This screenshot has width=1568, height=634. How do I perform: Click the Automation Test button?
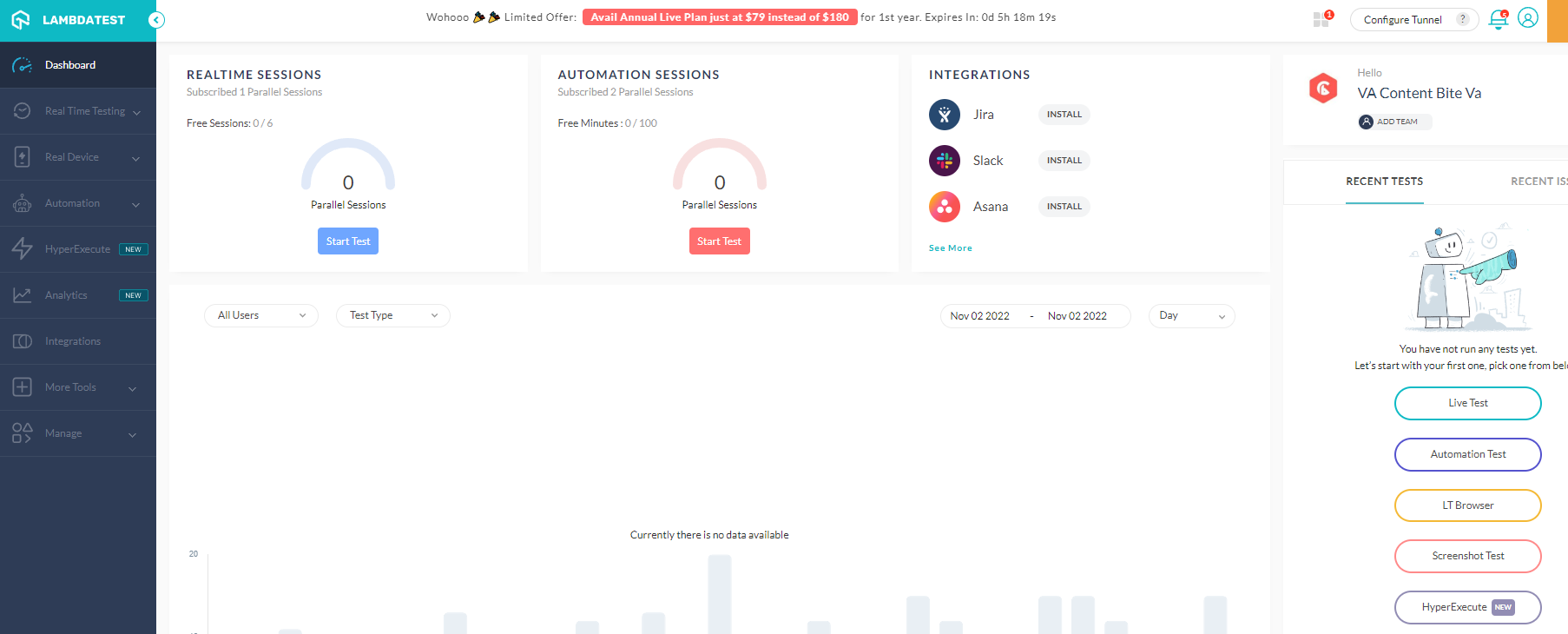pyautogui.click(x=1468, y=454)
